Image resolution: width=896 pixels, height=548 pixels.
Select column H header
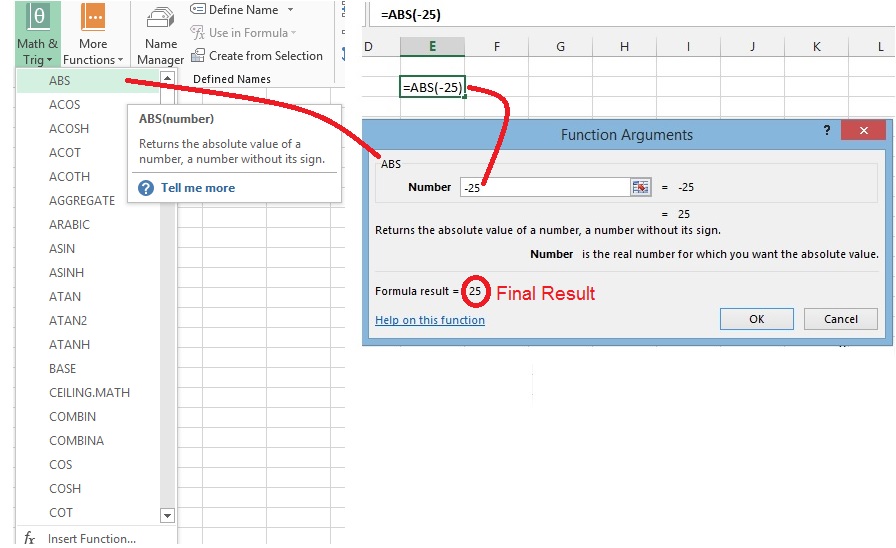click(x=625, y=46)
